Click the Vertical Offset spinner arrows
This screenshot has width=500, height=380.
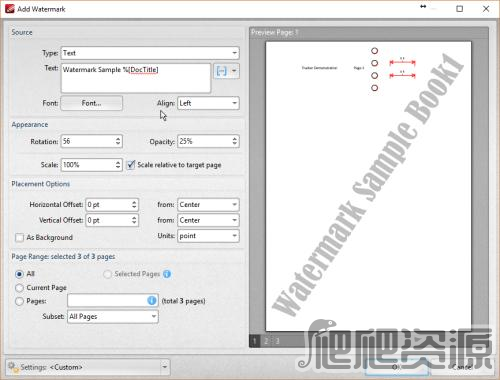[x=134, y=220]
